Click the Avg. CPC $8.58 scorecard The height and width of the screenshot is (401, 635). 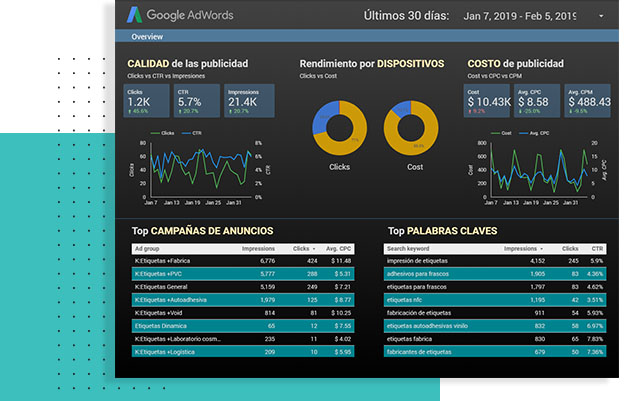537,101
